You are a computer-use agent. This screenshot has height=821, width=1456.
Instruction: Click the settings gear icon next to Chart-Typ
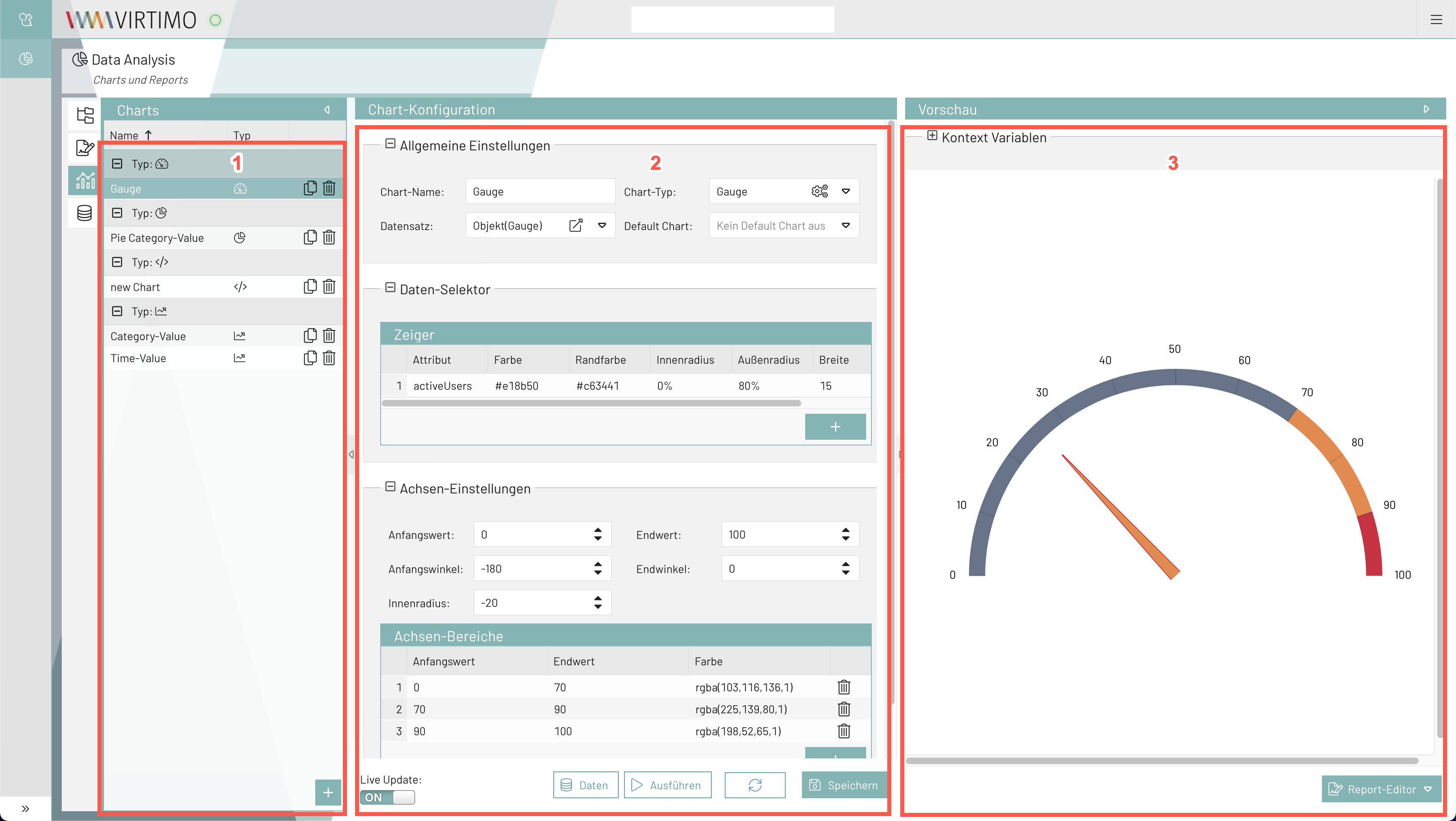point(820,191)
